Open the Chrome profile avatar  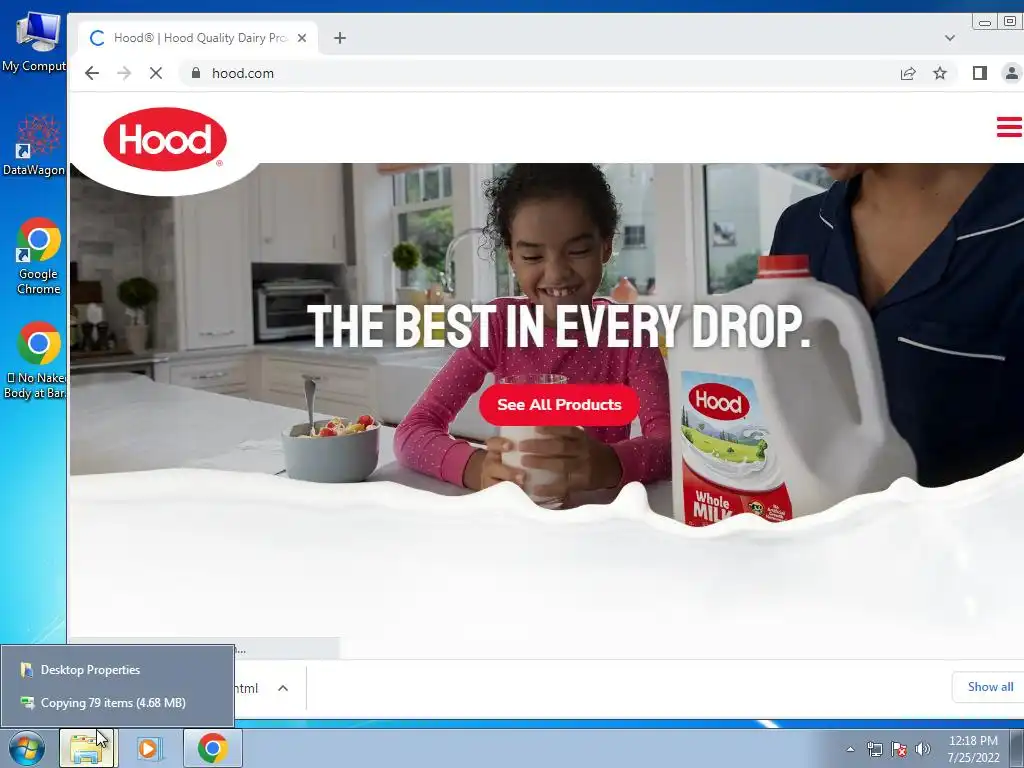tap(1012, 73)
